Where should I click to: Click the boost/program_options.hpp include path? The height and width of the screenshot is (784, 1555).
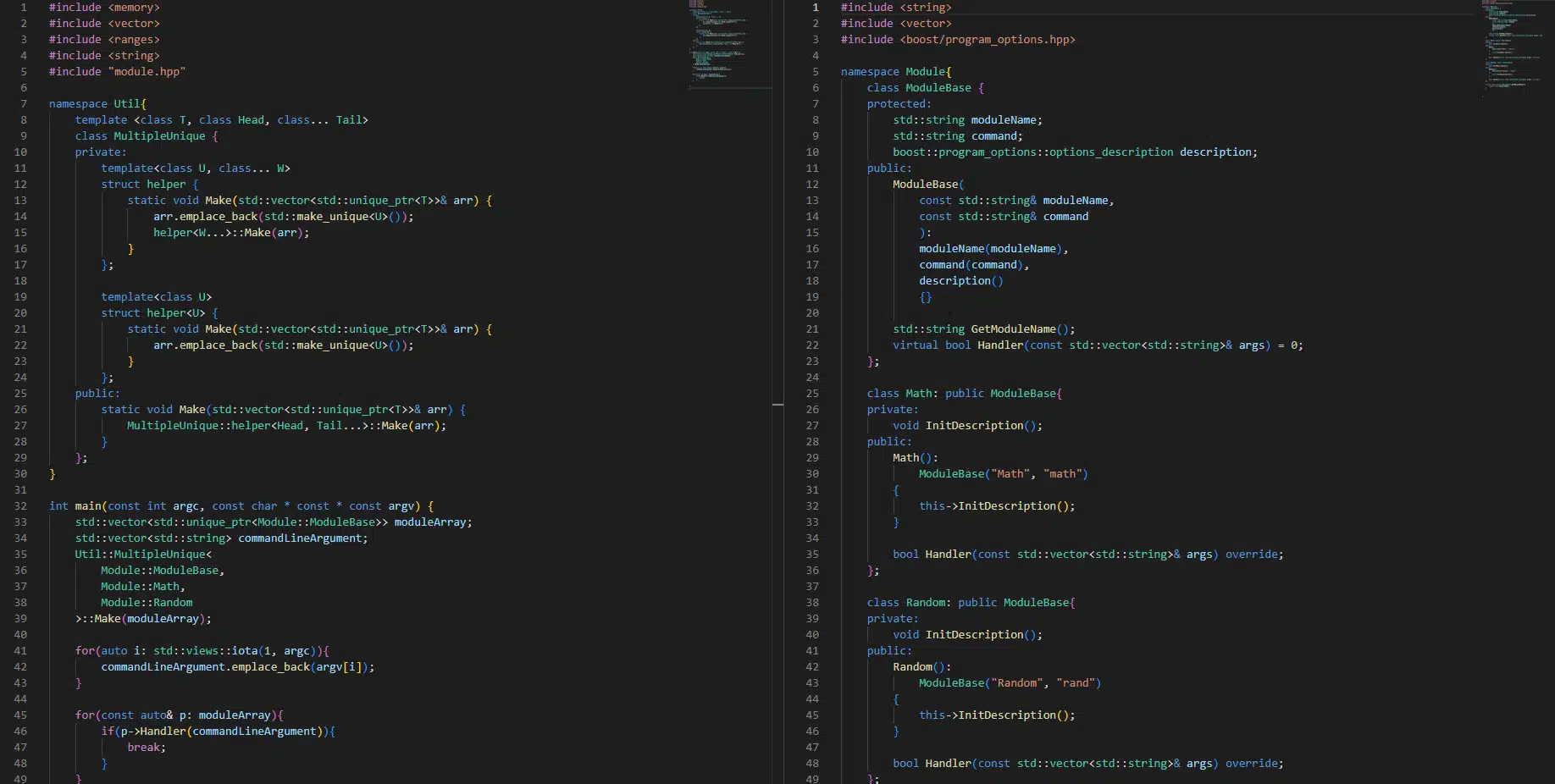[988, 40]
